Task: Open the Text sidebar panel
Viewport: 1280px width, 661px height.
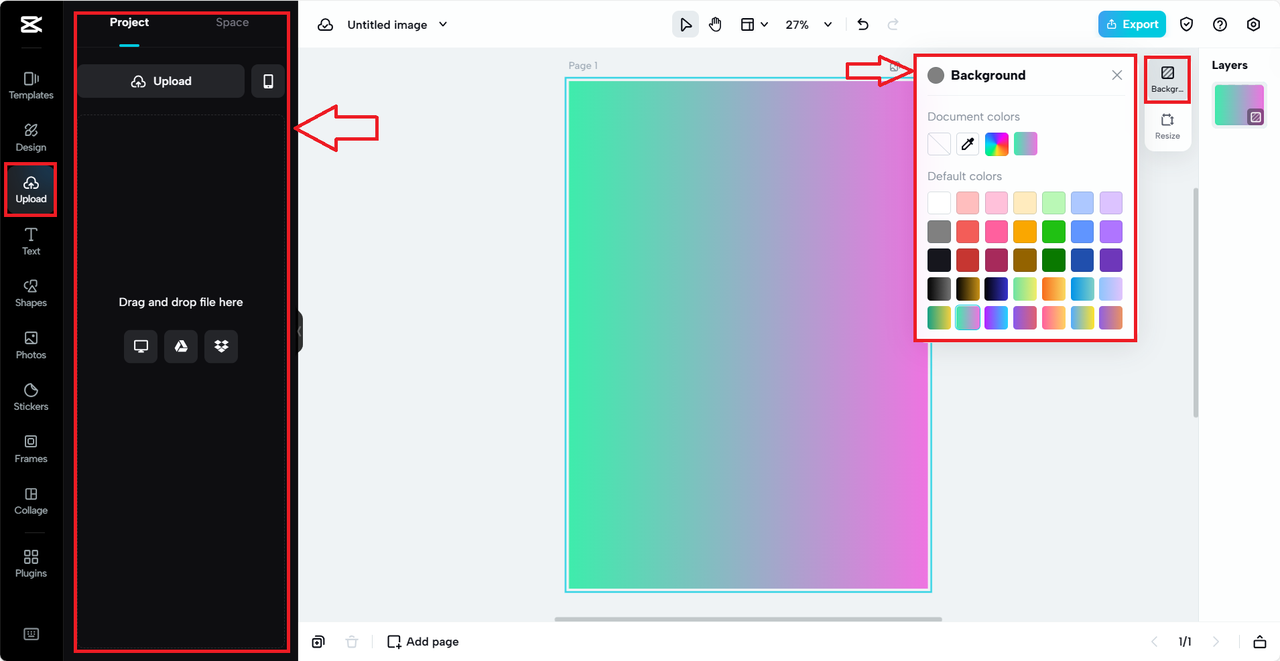Action: click(31, 241)
